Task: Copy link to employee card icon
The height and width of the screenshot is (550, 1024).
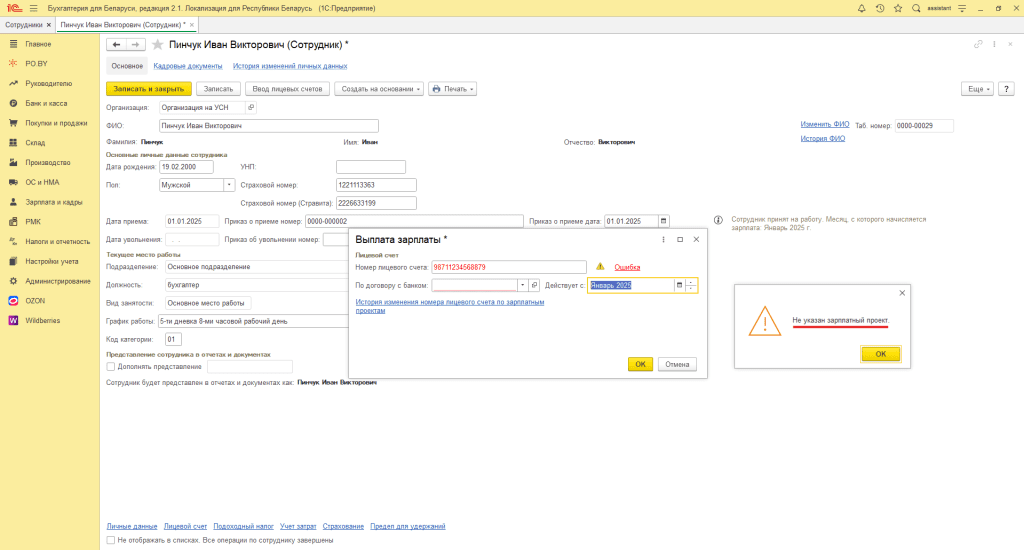Action: 978,44
